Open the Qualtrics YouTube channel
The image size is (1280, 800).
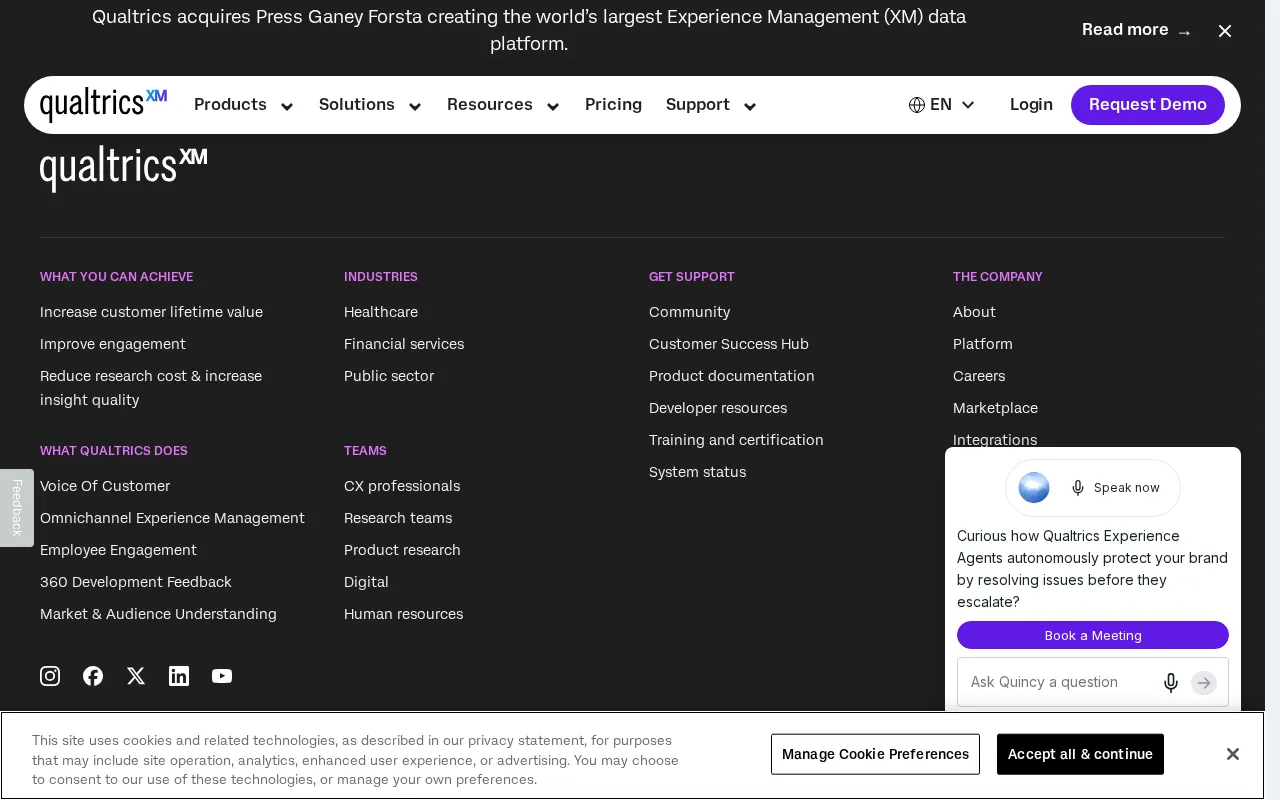pyautogui.click(x=222, y=676)
